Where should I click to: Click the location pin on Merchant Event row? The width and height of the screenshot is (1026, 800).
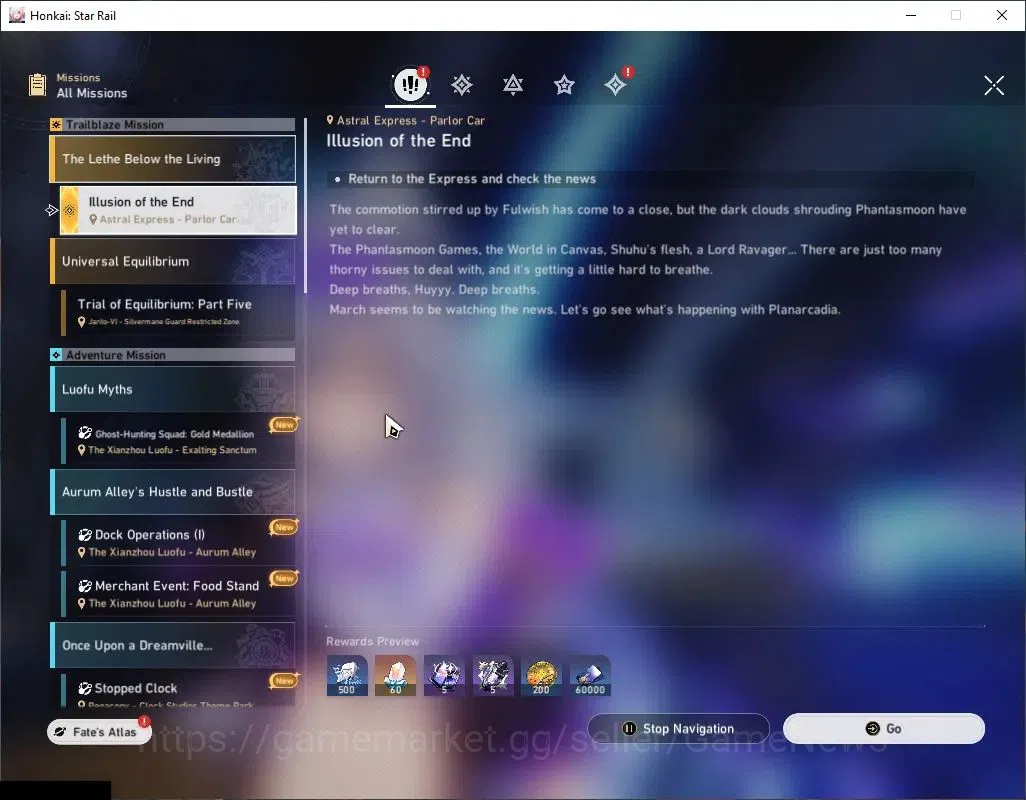[82, 604]
